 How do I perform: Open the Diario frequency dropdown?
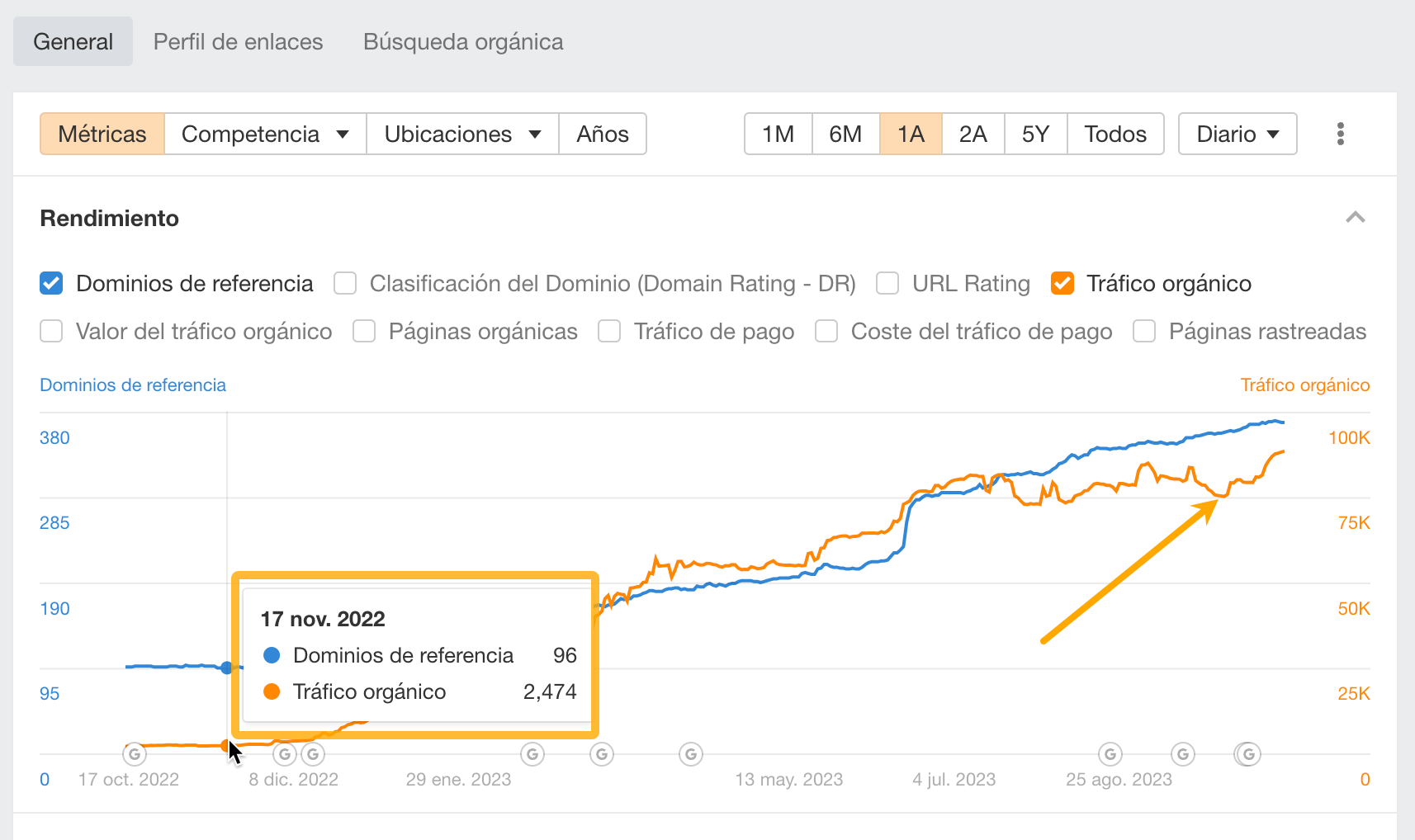[x=1237, y=134]
